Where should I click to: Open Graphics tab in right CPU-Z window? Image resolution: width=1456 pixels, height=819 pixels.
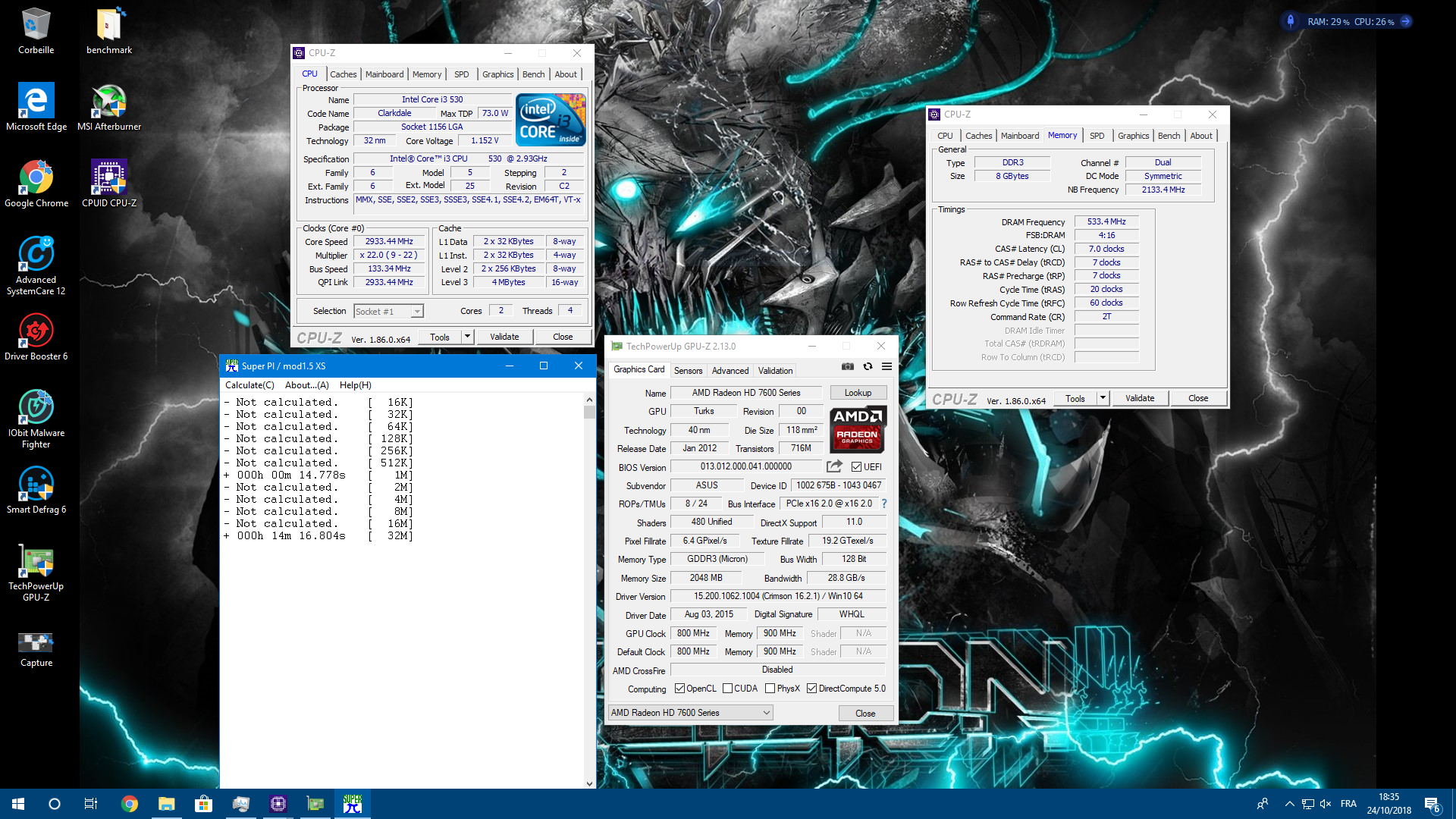tap(1133, 136)
